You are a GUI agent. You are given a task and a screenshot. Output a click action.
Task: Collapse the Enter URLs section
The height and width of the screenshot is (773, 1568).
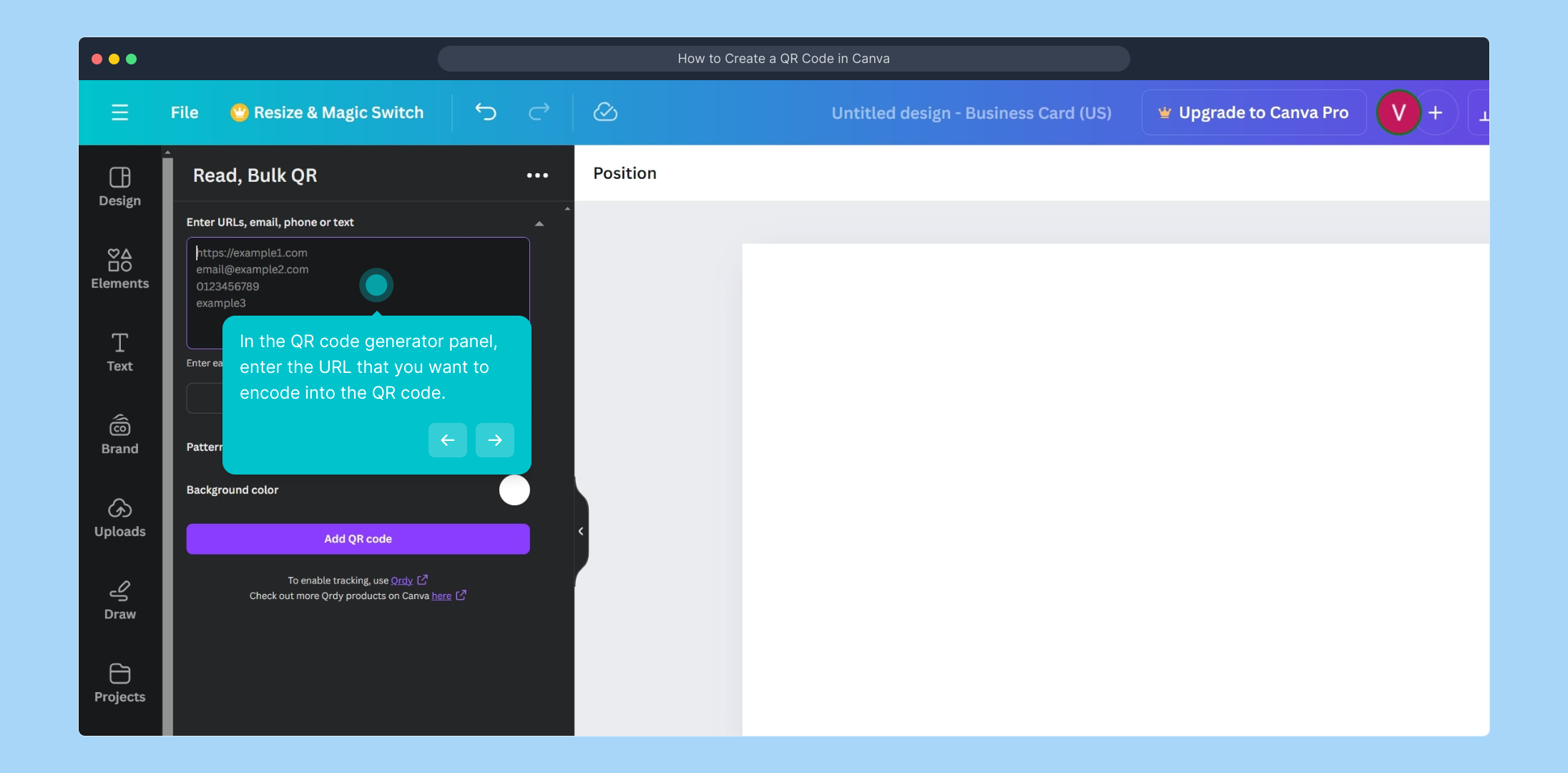pyautogui.click(x=539, y=223)
